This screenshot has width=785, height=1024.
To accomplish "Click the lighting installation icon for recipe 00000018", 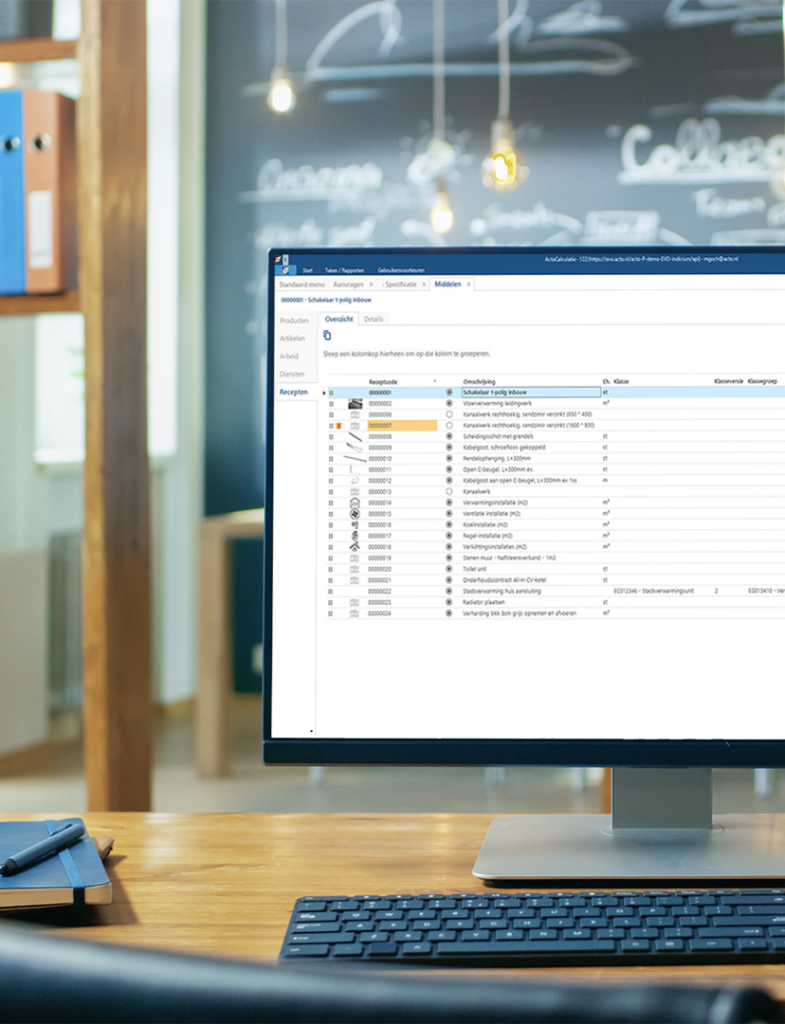I will click(x=354, y=547).
